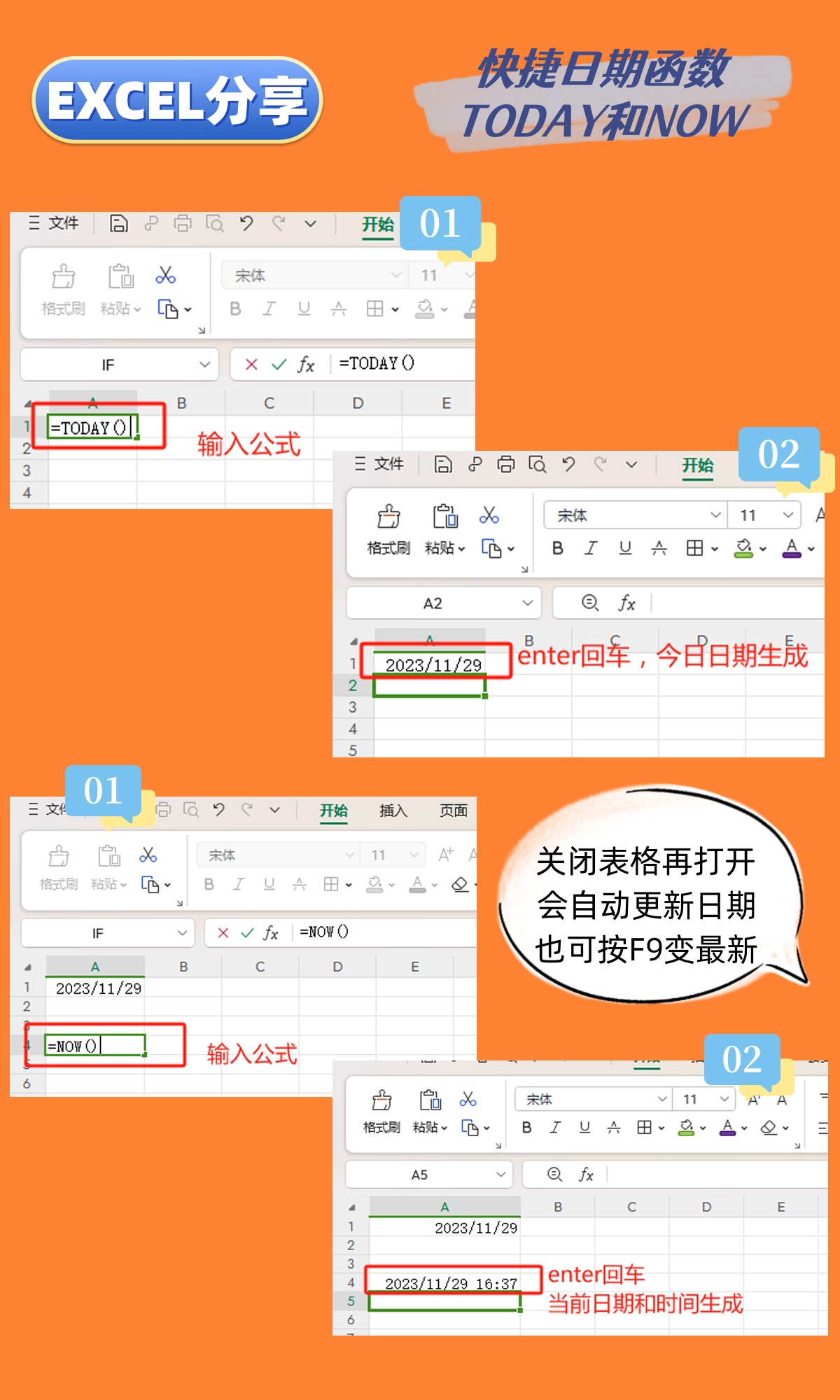Screen dimensions: 840x1400
Task: Toggle Italic in the A2 screenshot ribbon
Action: point(591,548)
